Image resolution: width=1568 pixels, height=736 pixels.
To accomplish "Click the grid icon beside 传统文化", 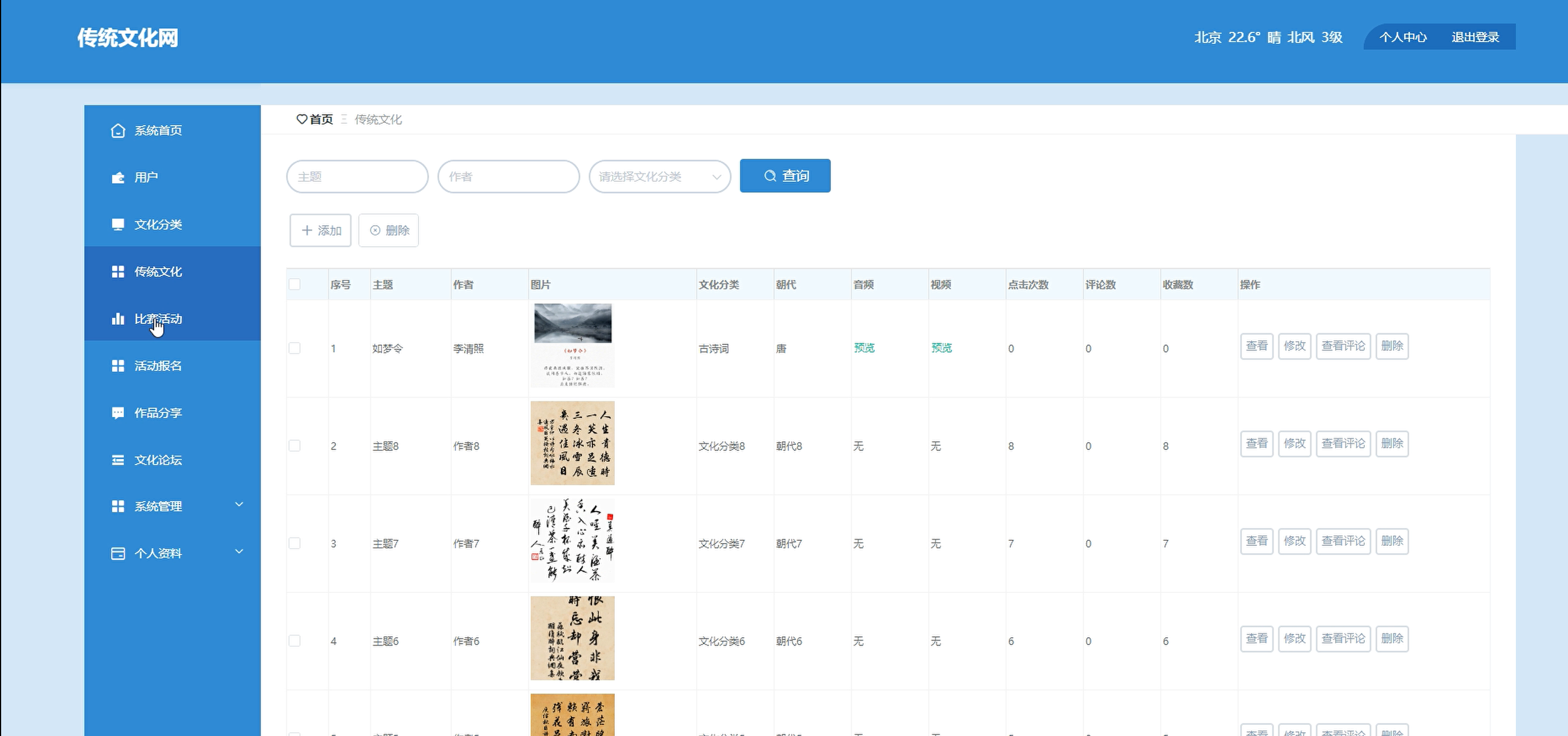I will click(118, 272).
